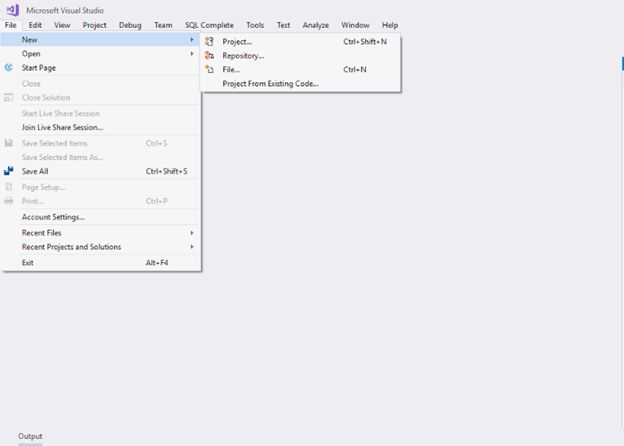Click the Ctrl+Shift+N shortcut label
Viewport: 624px width, 446px height.
click(365, 41)
